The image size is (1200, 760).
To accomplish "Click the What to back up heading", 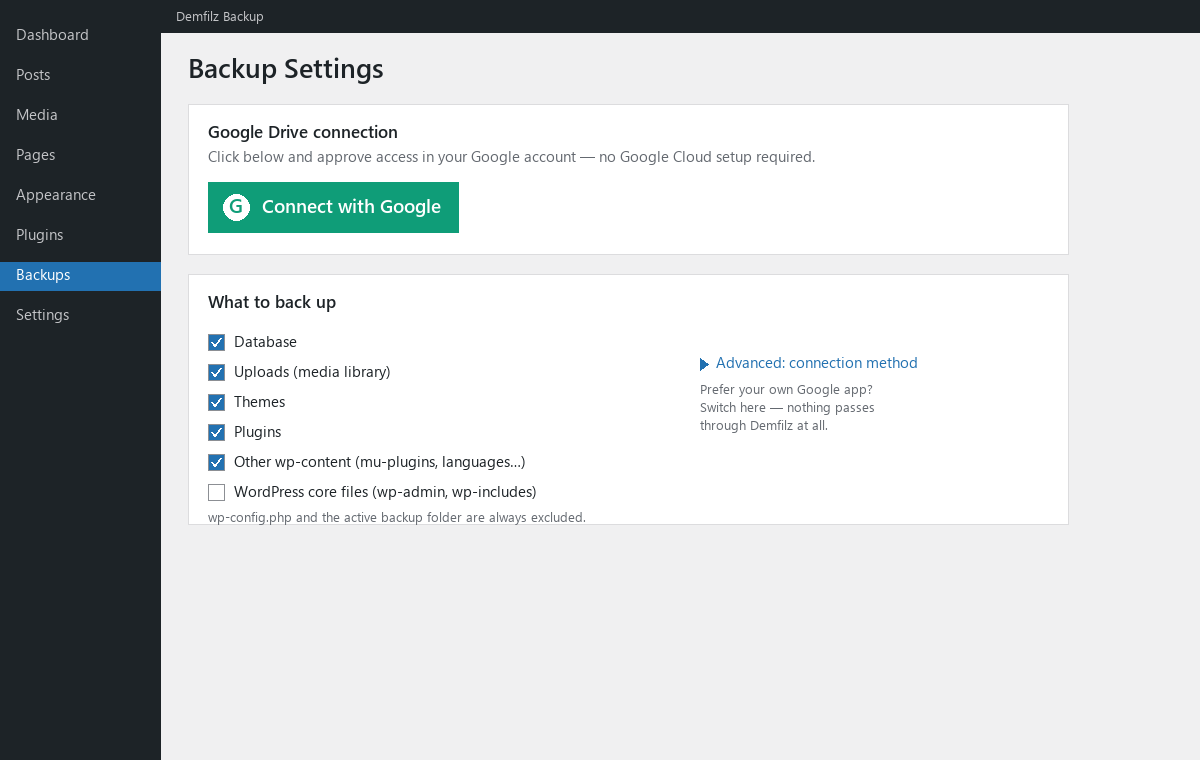I will (x=272, y=302).
